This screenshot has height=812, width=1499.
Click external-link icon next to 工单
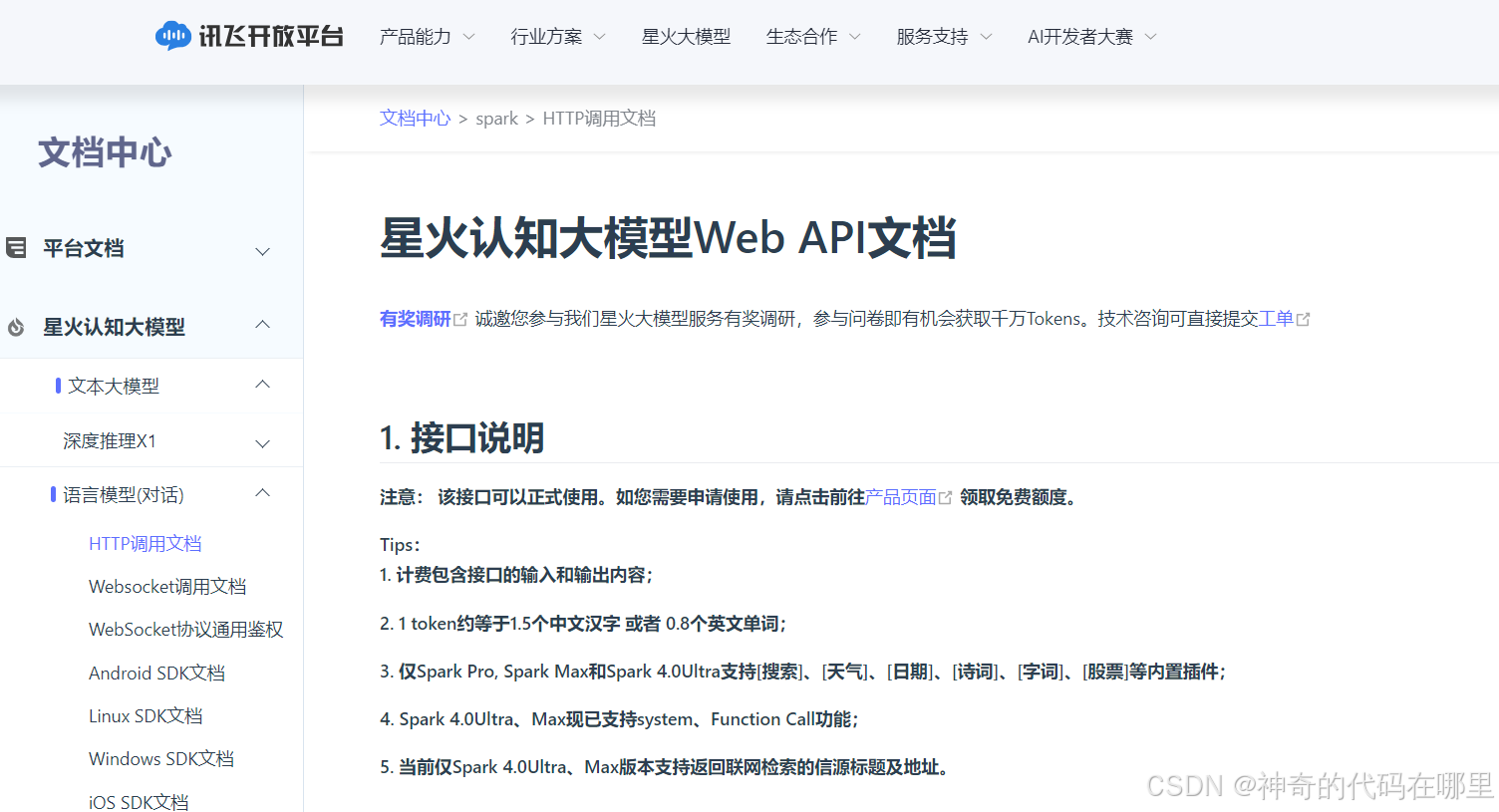point(1303,320)
